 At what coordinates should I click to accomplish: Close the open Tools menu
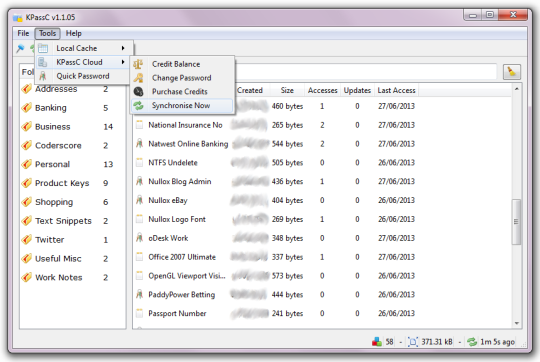(x=47, y=33)
